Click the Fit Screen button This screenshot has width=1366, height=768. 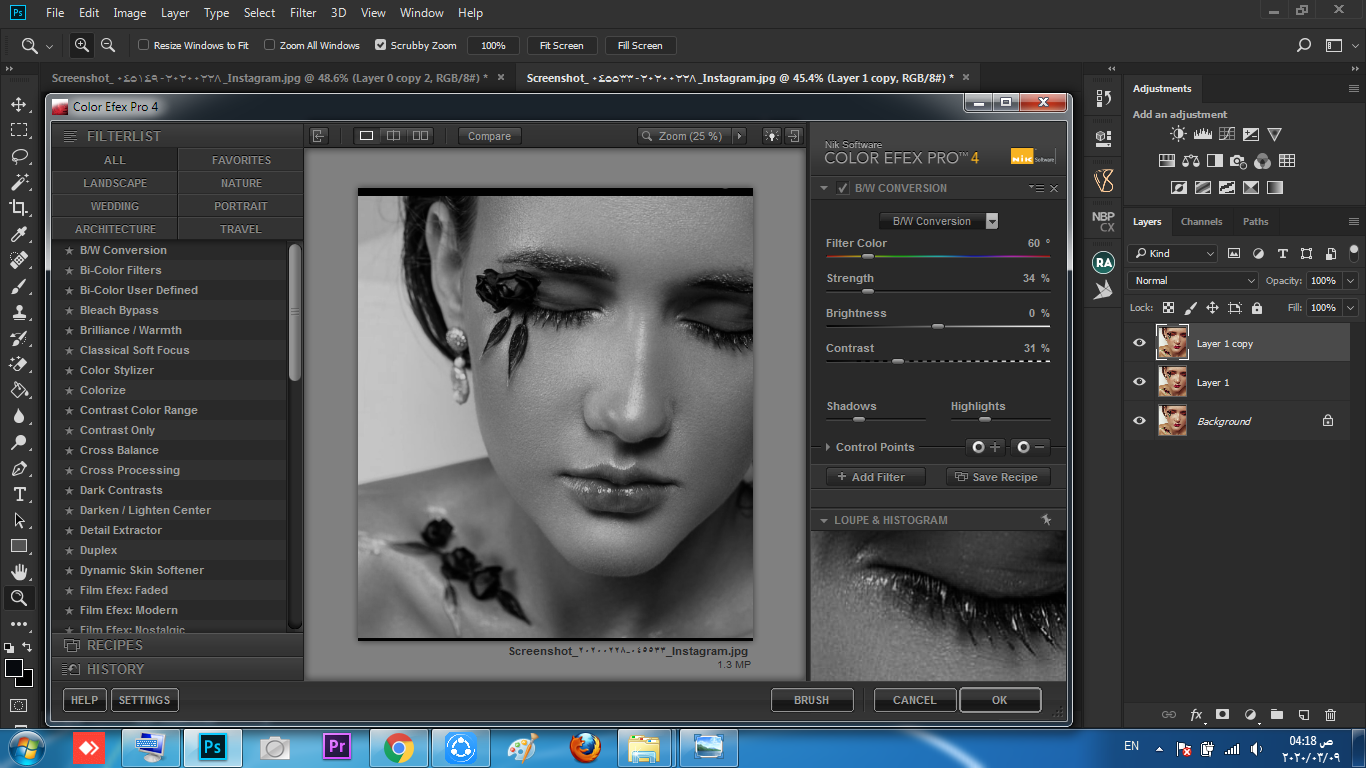pyautogui.click(x=561, y=45)
